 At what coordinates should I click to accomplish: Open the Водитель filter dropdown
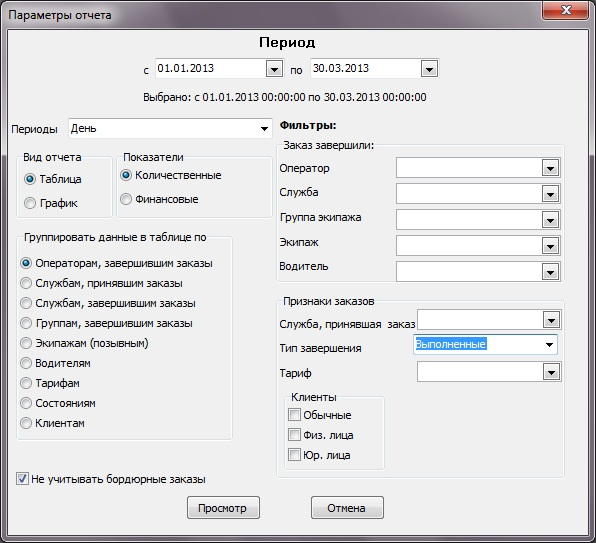click(550, 272)
